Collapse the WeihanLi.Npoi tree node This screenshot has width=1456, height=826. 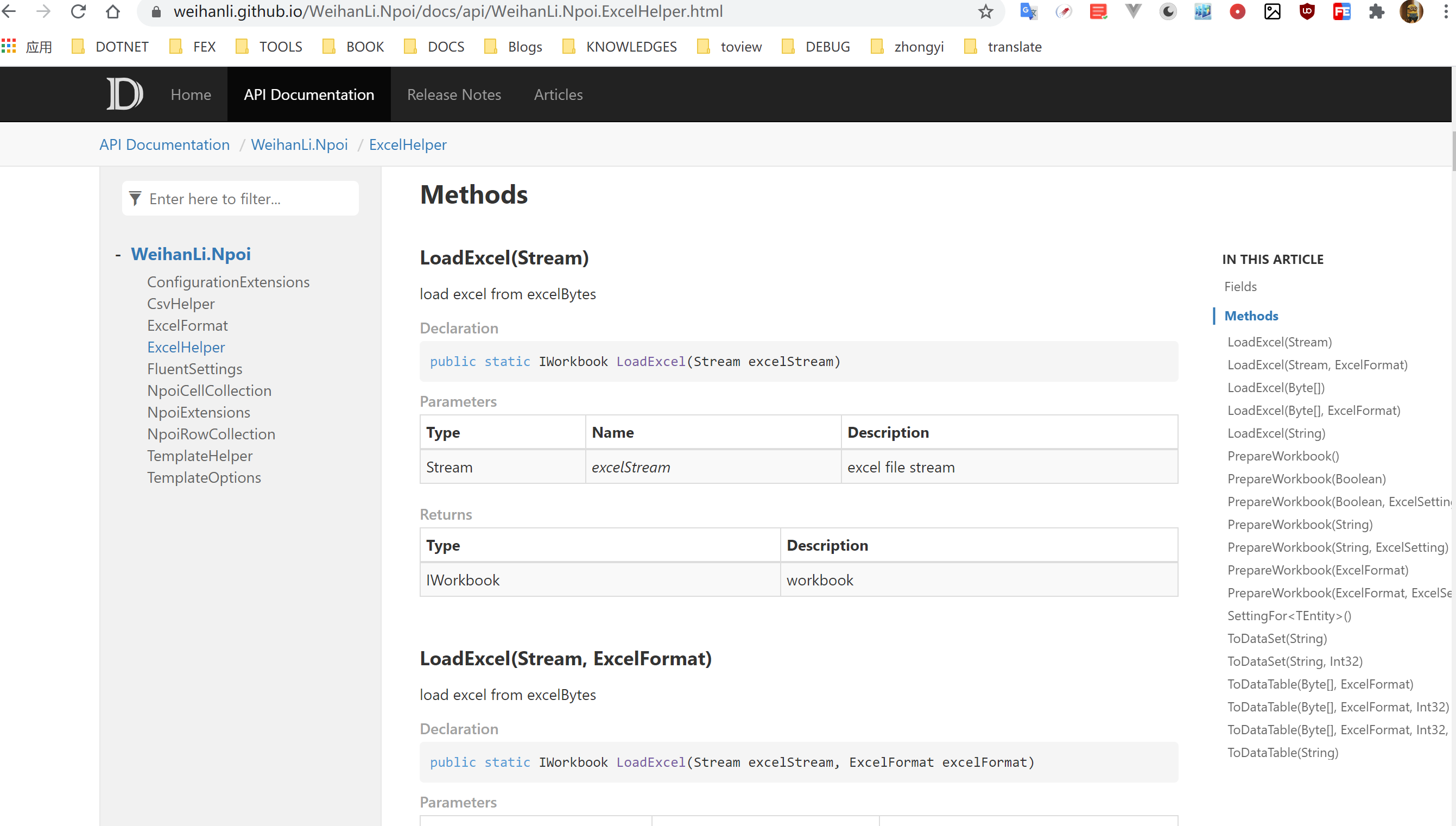[117, 254]
